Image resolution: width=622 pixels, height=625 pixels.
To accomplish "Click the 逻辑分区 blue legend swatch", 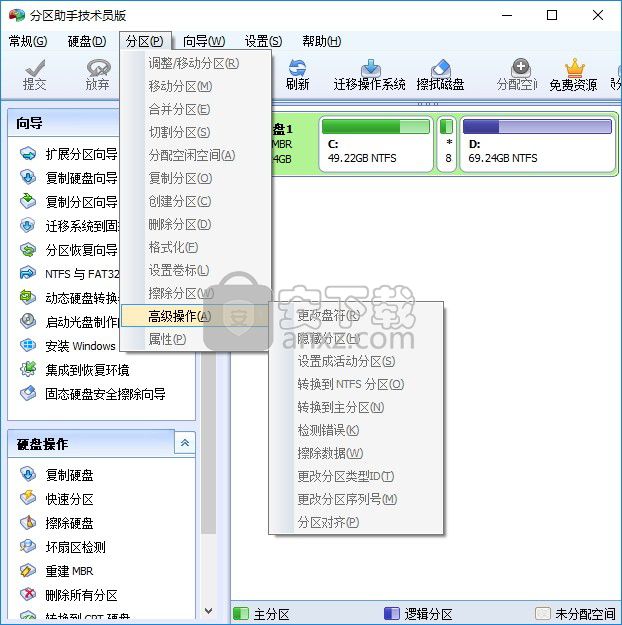I will point(391,613).
